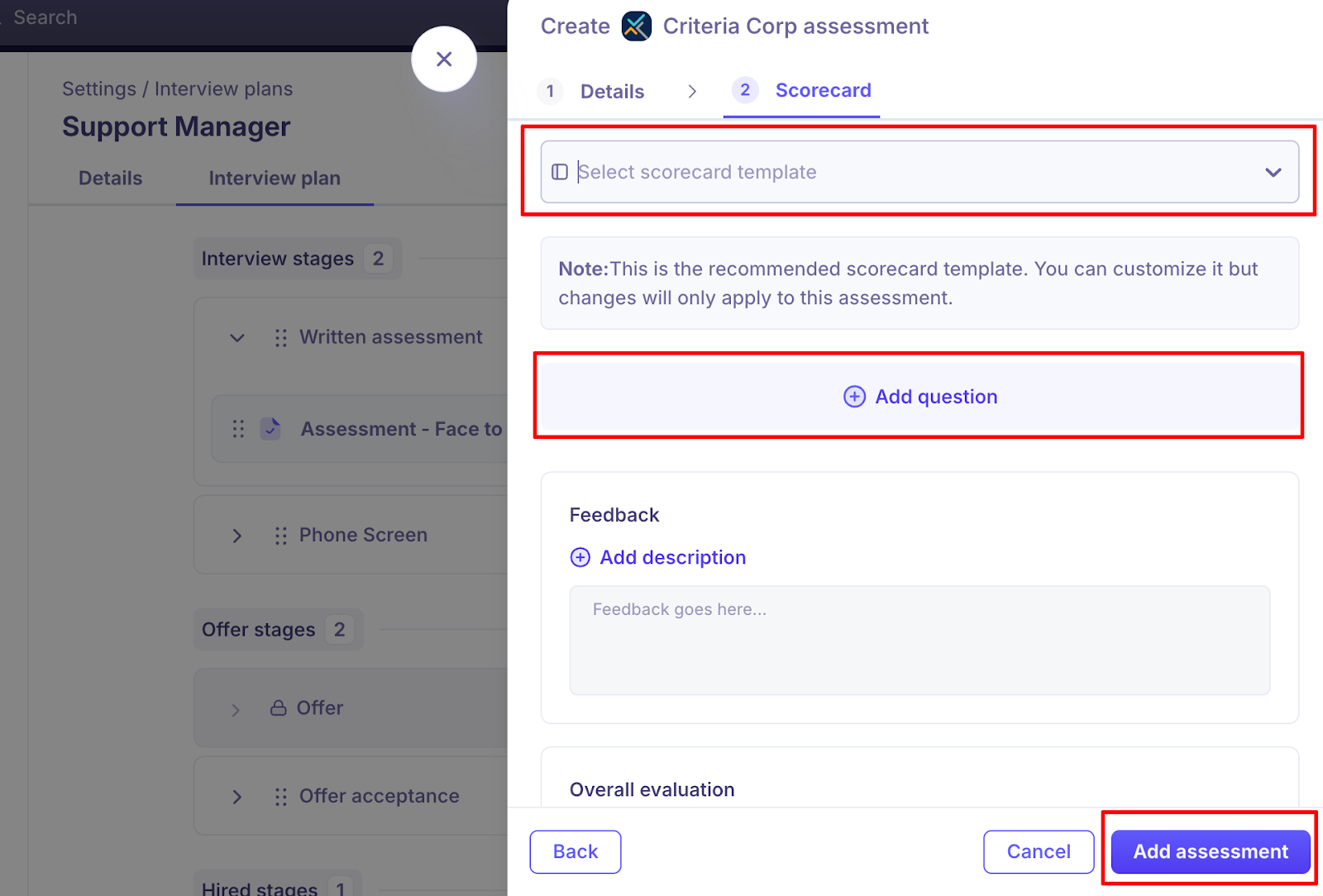Open the Interview plan tab
This screenshot has height=896, width=1323.
(x=275, y=179)
